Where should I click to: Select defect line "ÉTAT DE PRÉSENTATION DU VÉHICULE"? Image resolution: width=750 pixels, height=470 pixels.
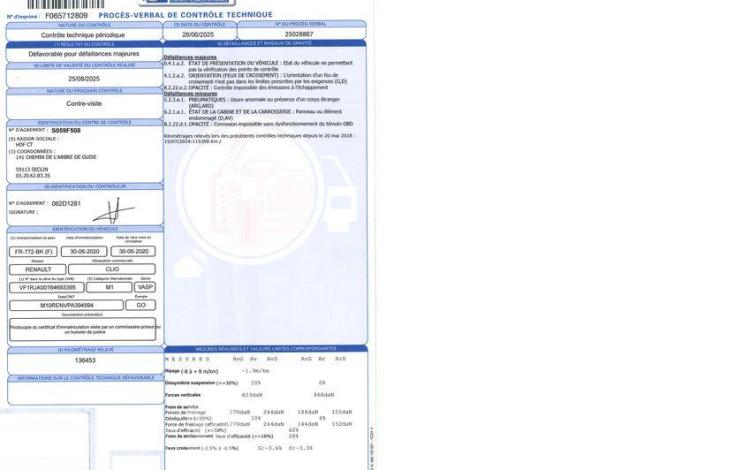tap(258, 66)
